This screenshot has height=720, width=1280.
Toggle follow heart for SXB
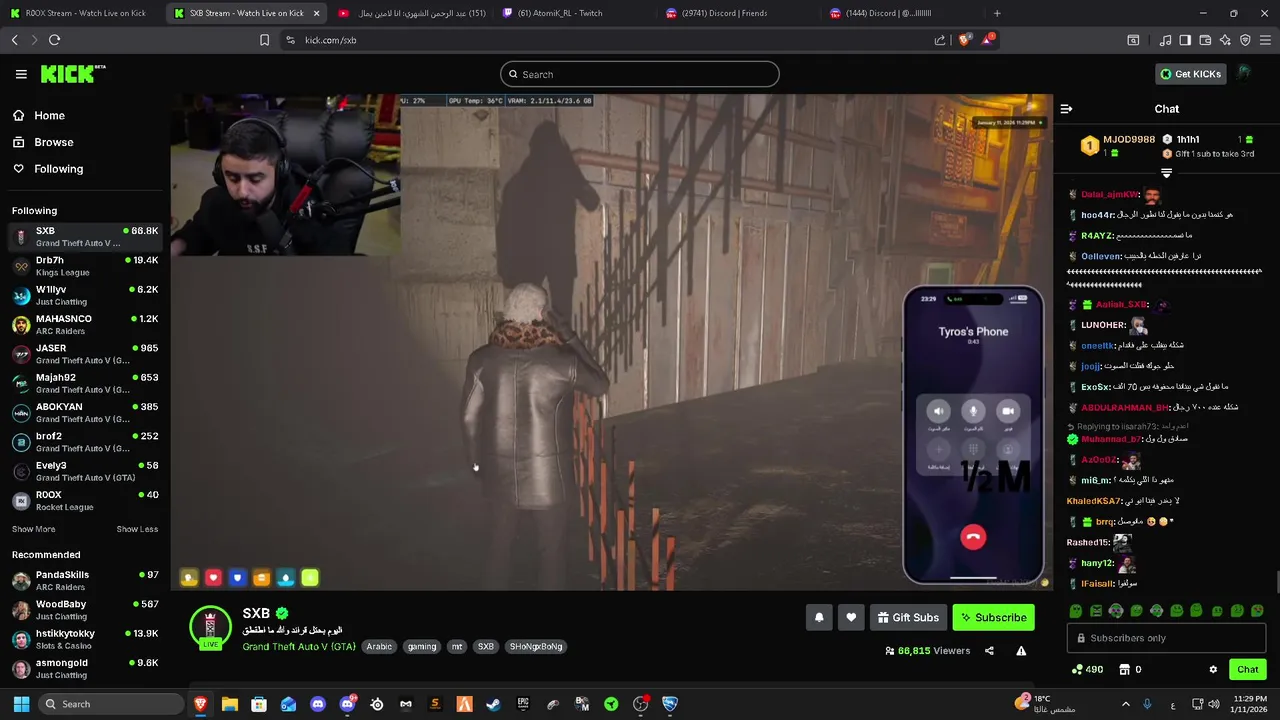click(851, 618)
